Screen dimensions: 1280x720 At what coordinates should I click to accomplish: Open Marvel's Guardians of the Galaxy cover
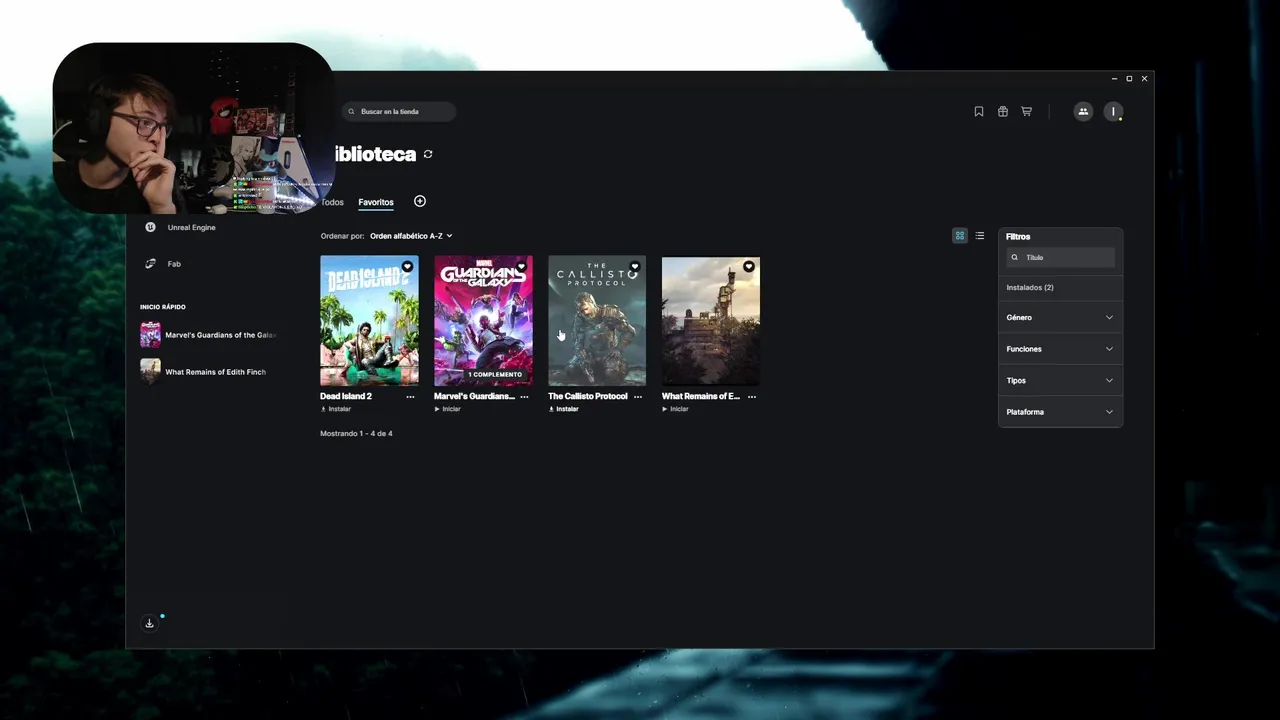point(483,321)
